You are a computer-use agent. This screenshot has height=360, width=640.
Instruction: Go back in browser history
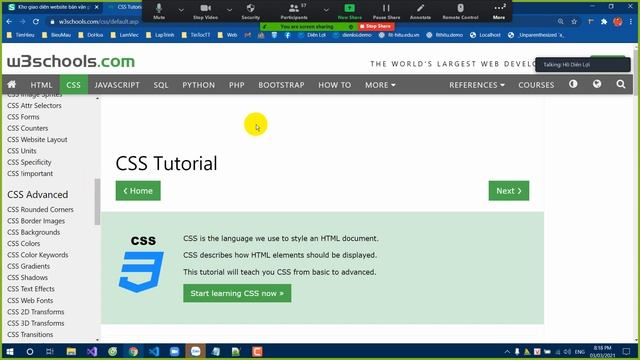pyautogui.click(x=9, y=21)
